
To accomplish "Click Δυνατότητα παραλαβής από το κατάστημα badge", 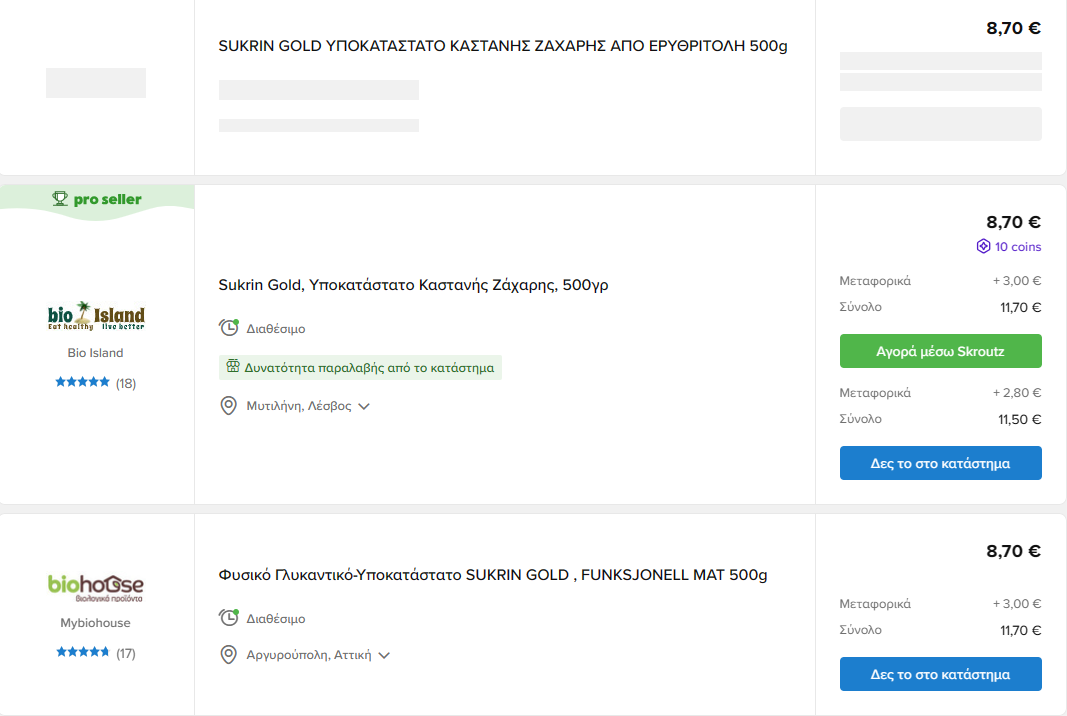I will pyautogui.click(x=360, y=368).
